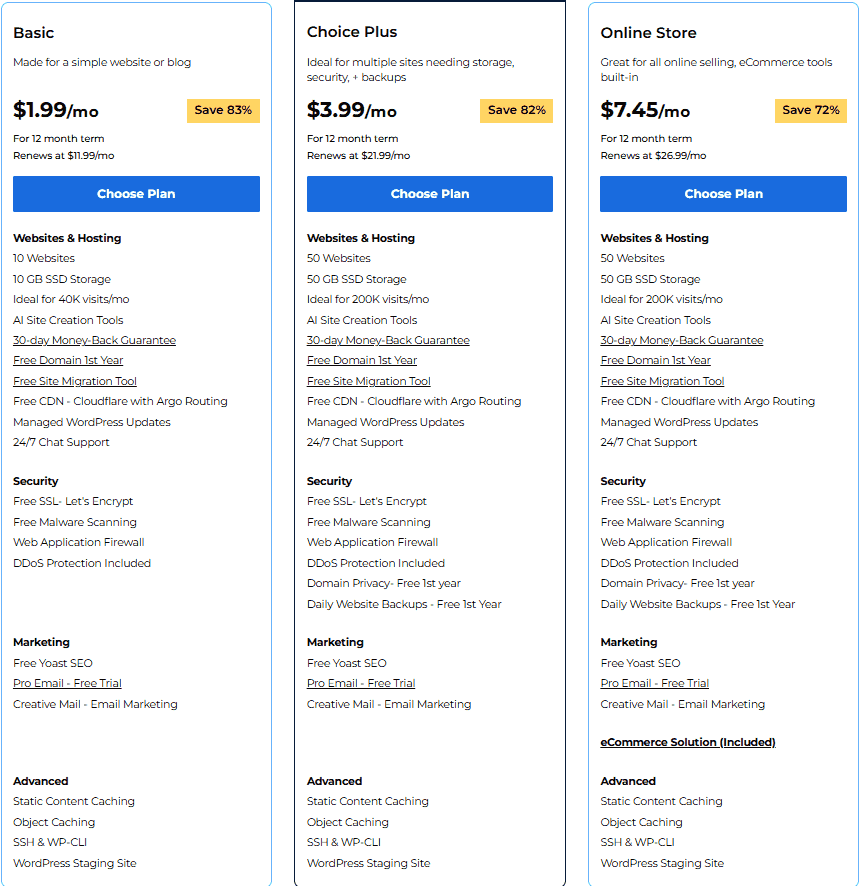Click 'Marketing' heading in Online Store plan
This screenshot has width=864, height=886.
tap(629, 642)
